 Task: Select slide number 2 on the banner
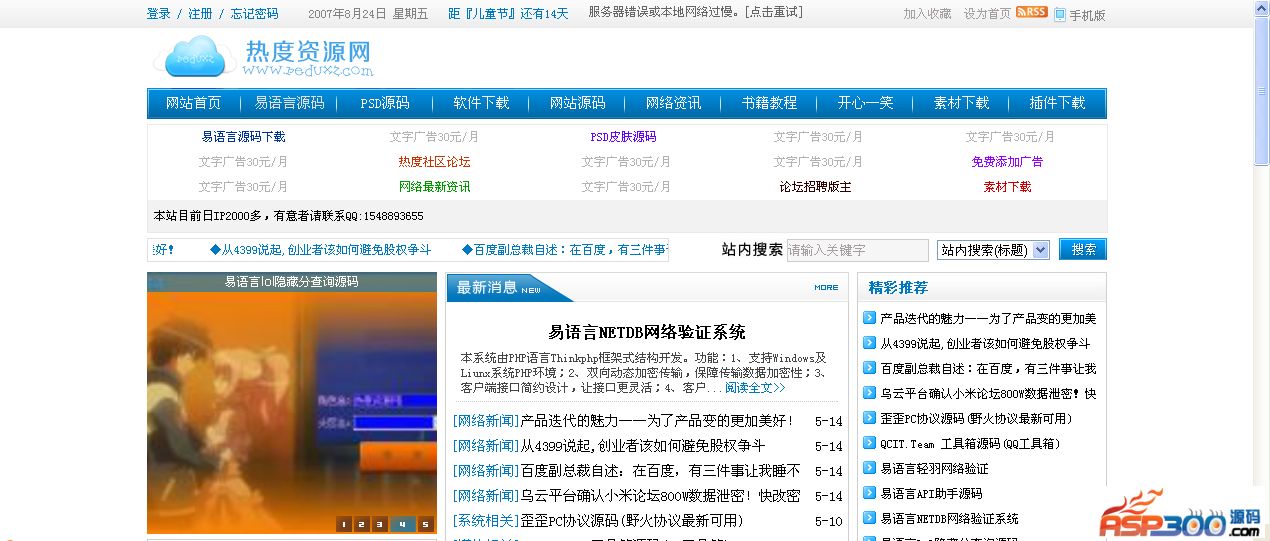point(362,523)
